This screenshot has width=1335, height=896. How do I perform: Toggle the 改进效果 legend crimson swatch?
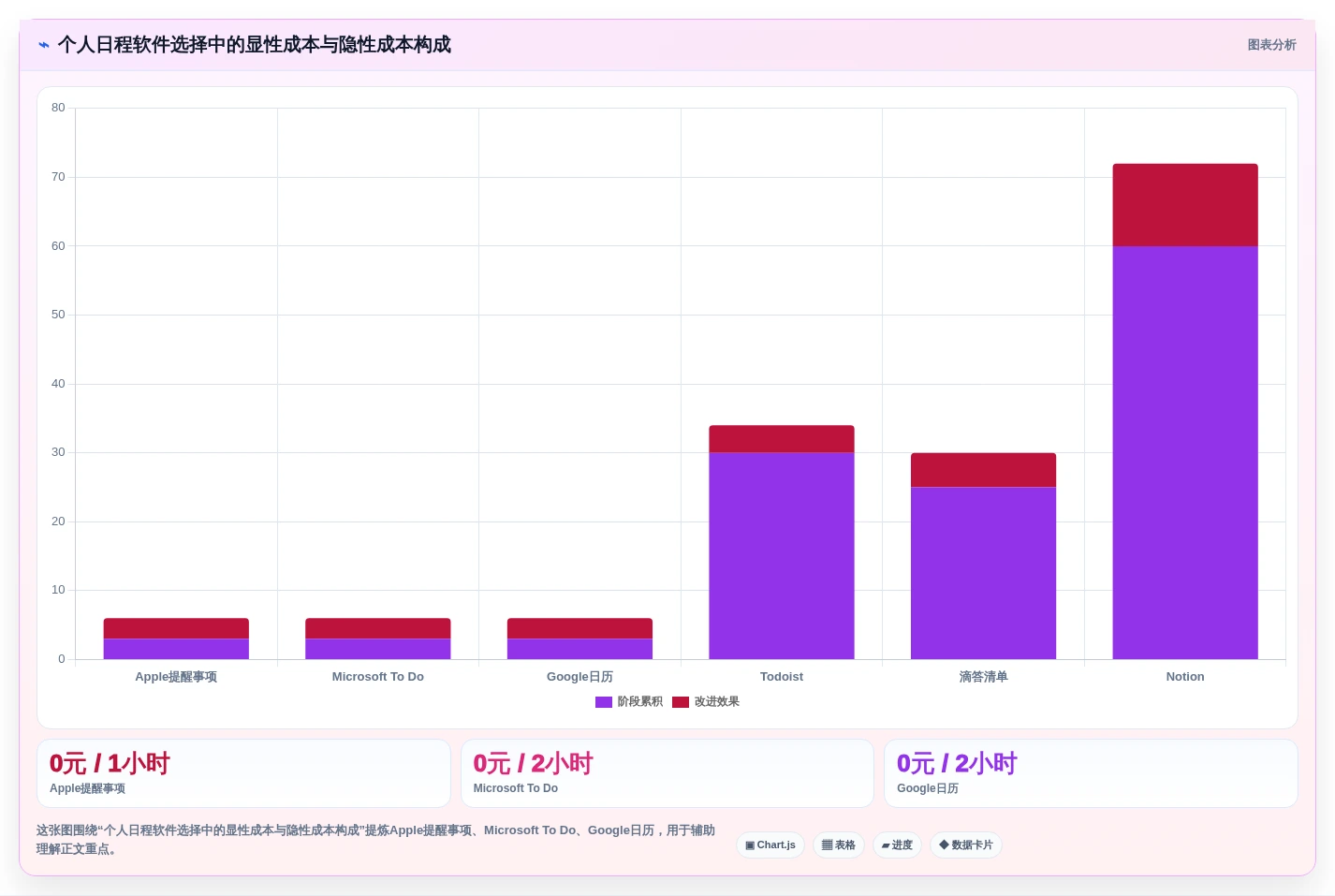681,702
